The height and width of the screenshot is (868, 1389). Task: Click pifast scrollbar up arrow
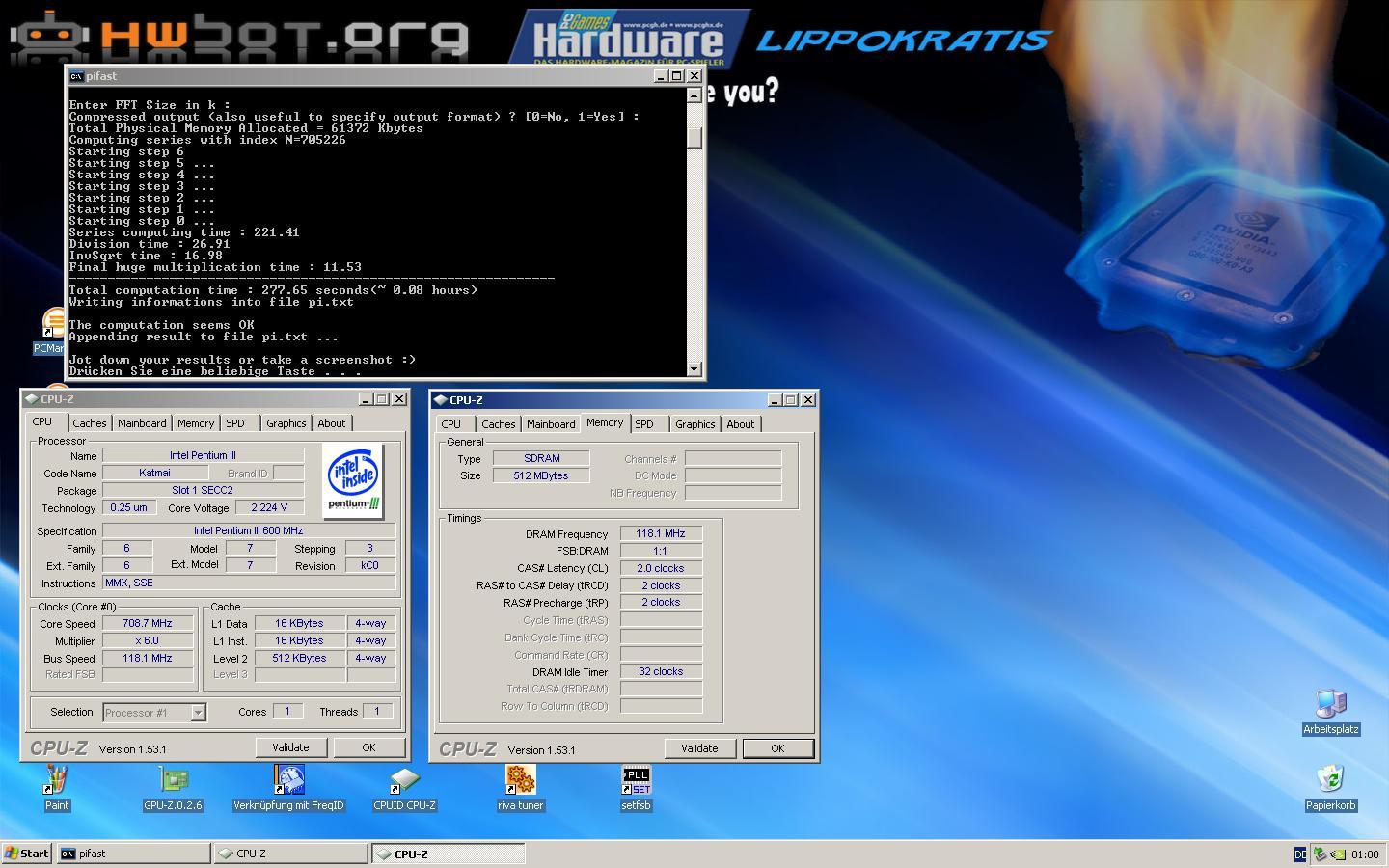(694, 95)
